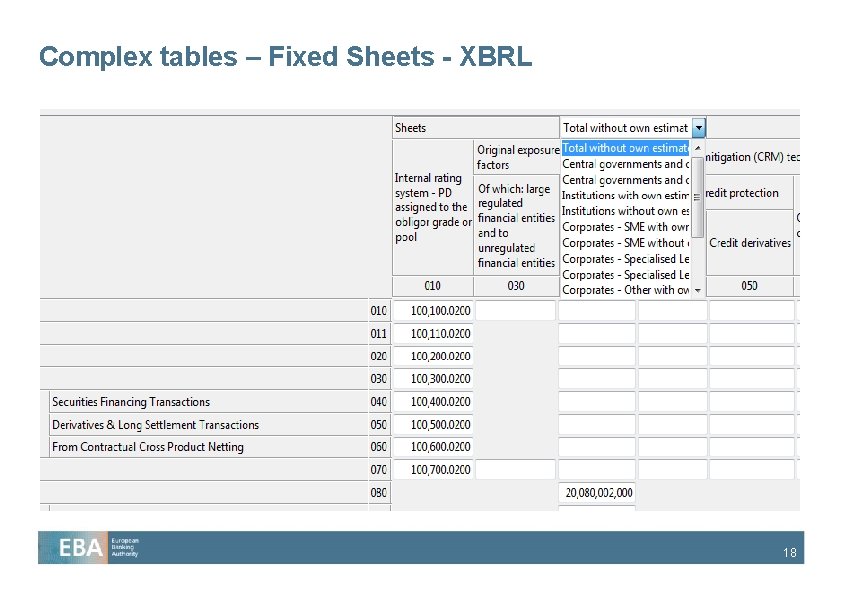This screenshot has width=842, height=595.
Task: Pick "Corporates - SME without" sheet entry
Action: [x=620, y=243]
